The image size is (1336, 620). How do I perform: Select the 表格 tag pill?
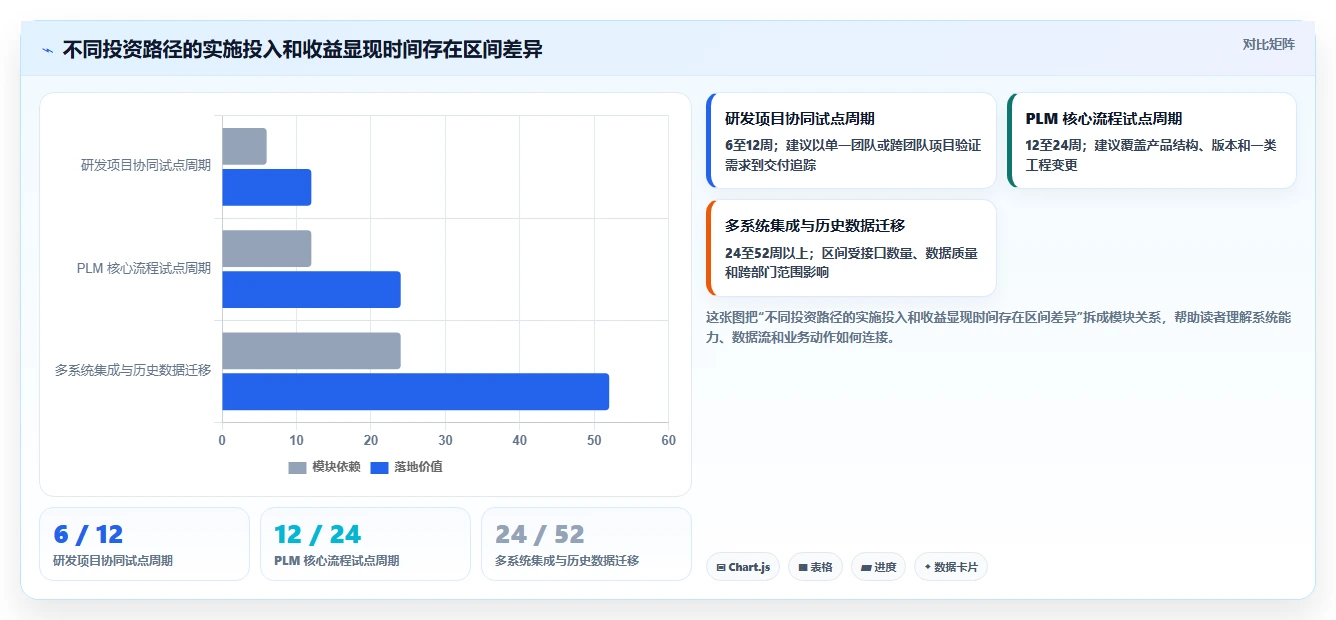tap(816, 567)
